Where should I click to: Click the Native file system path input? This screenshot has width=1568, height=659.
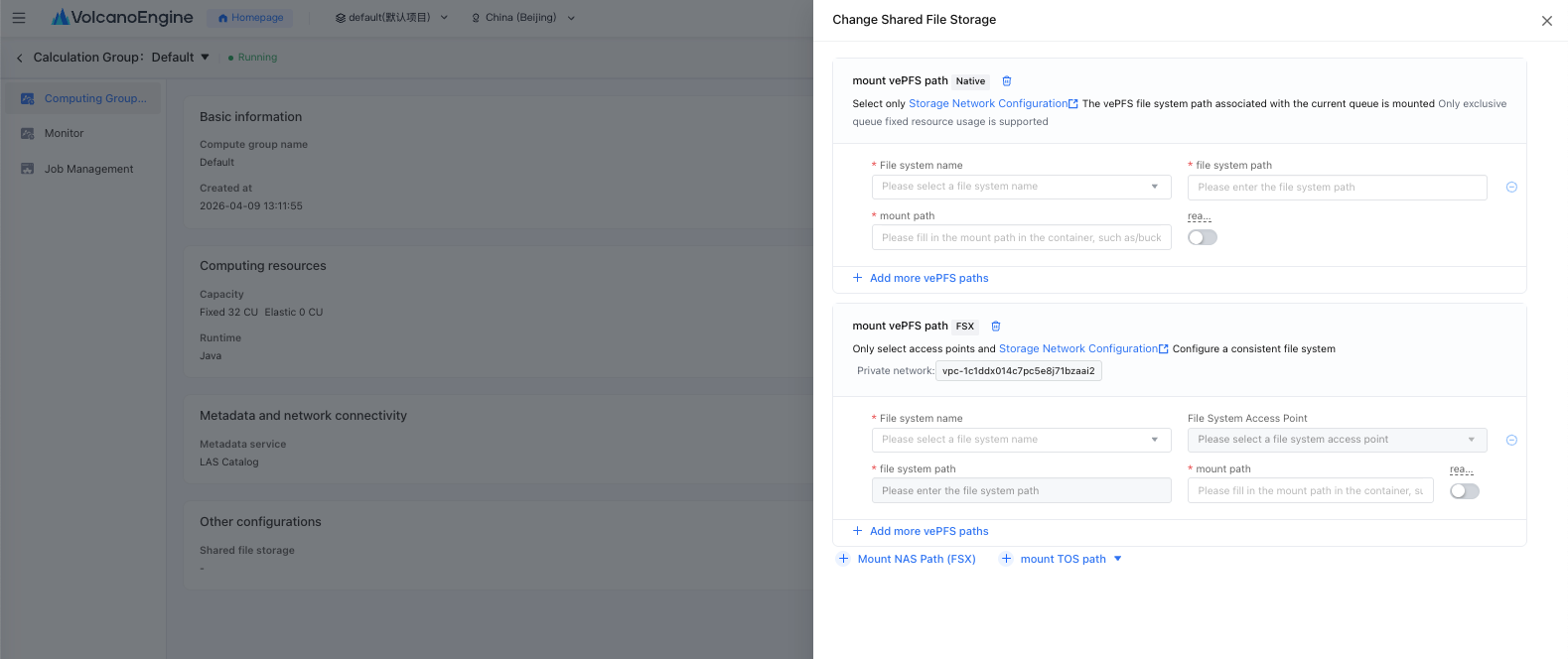[1337, 188]
